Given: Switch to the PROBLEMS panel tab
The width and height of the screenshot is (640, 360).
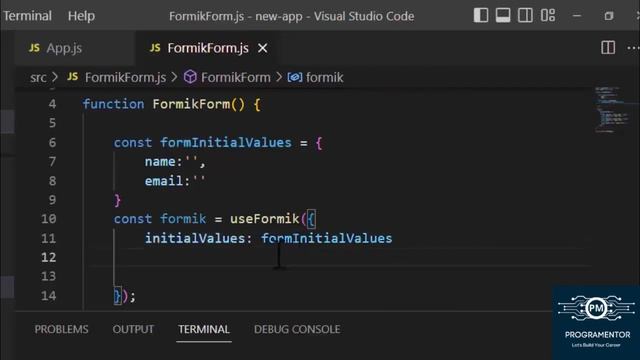Looking at the screenshot, I should pos(61,329).
